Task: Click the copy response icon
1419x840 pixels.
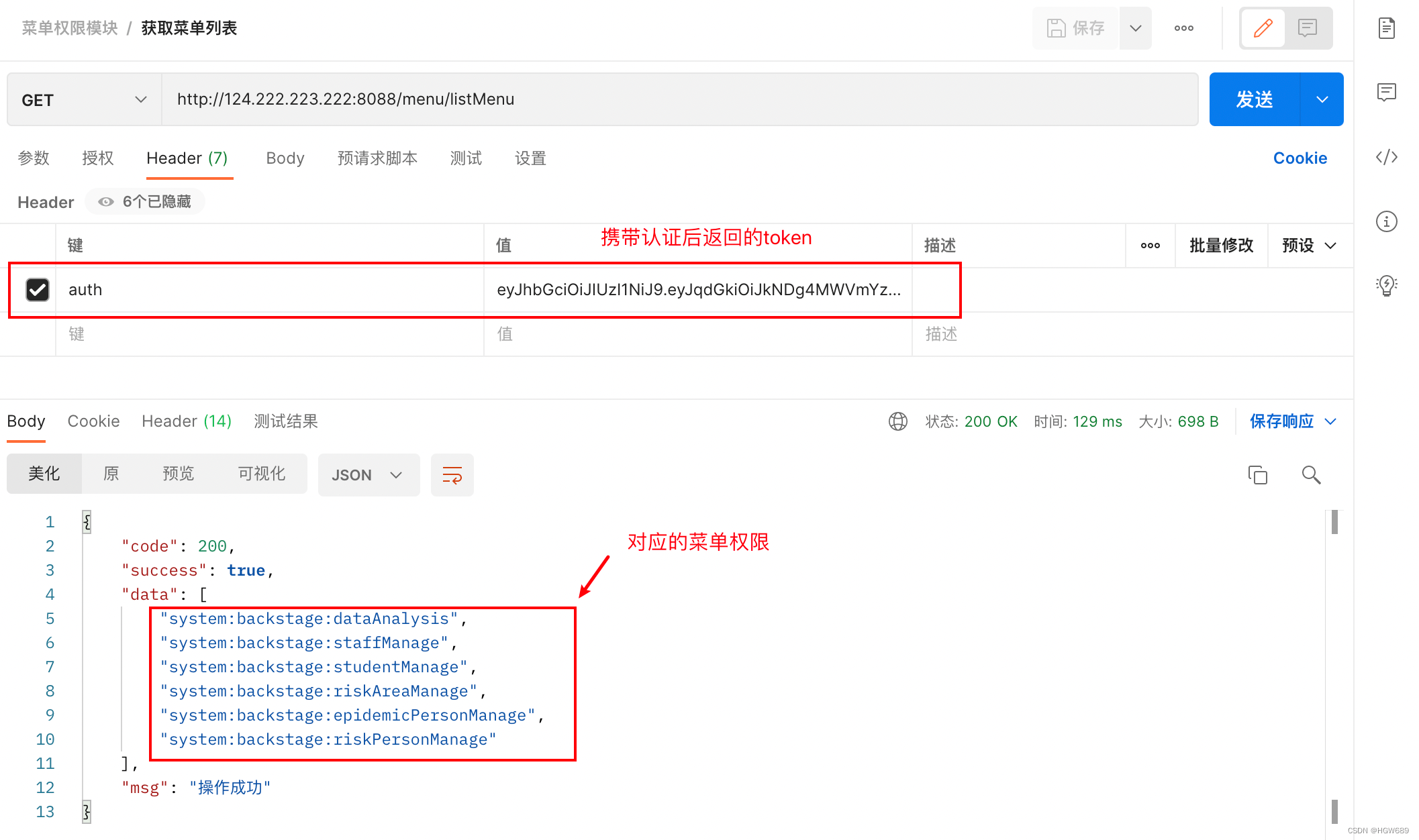Action: point(1258,475)
